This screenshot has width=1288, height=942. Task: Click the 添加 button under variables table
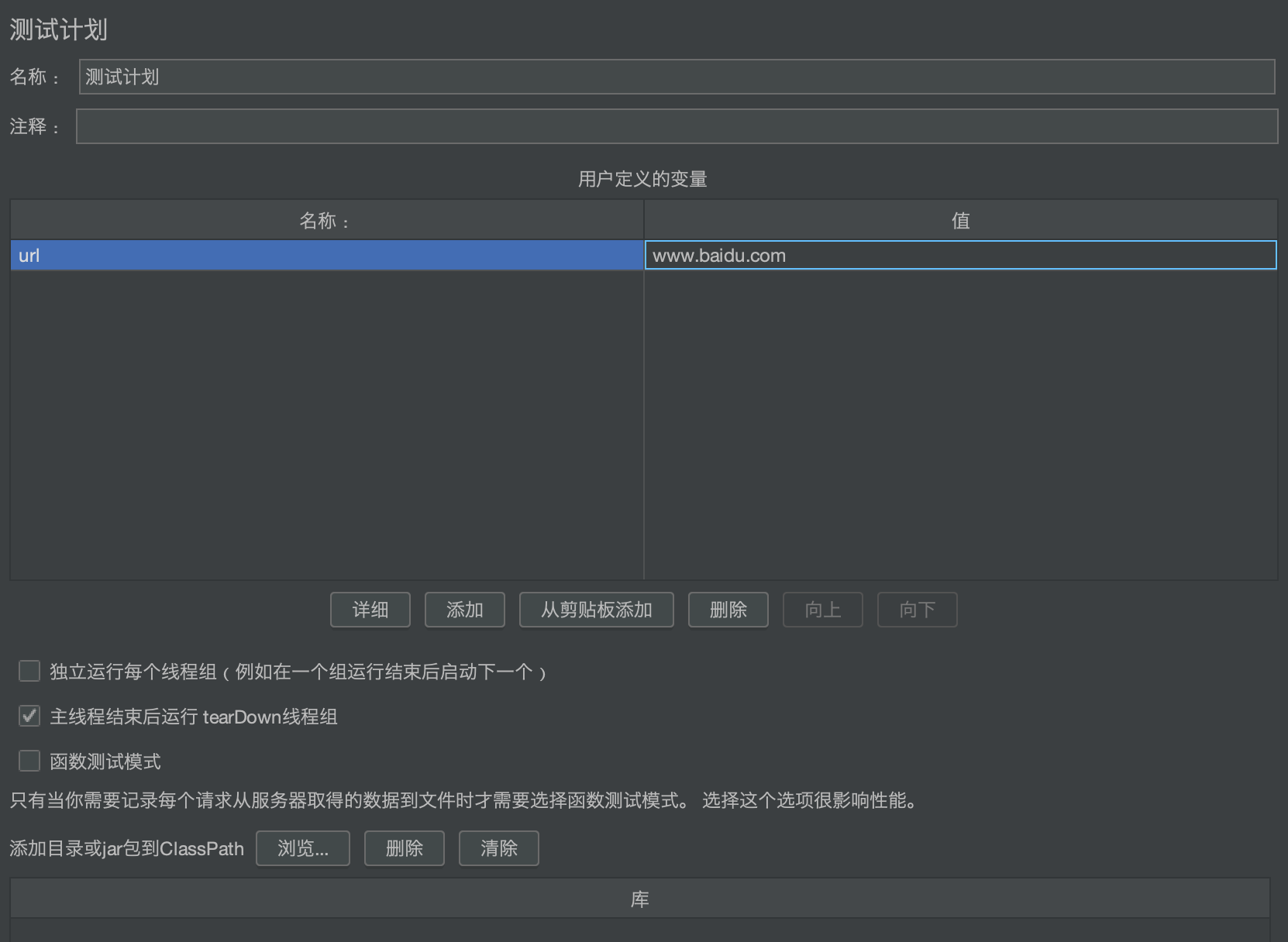tap(465, 610)
